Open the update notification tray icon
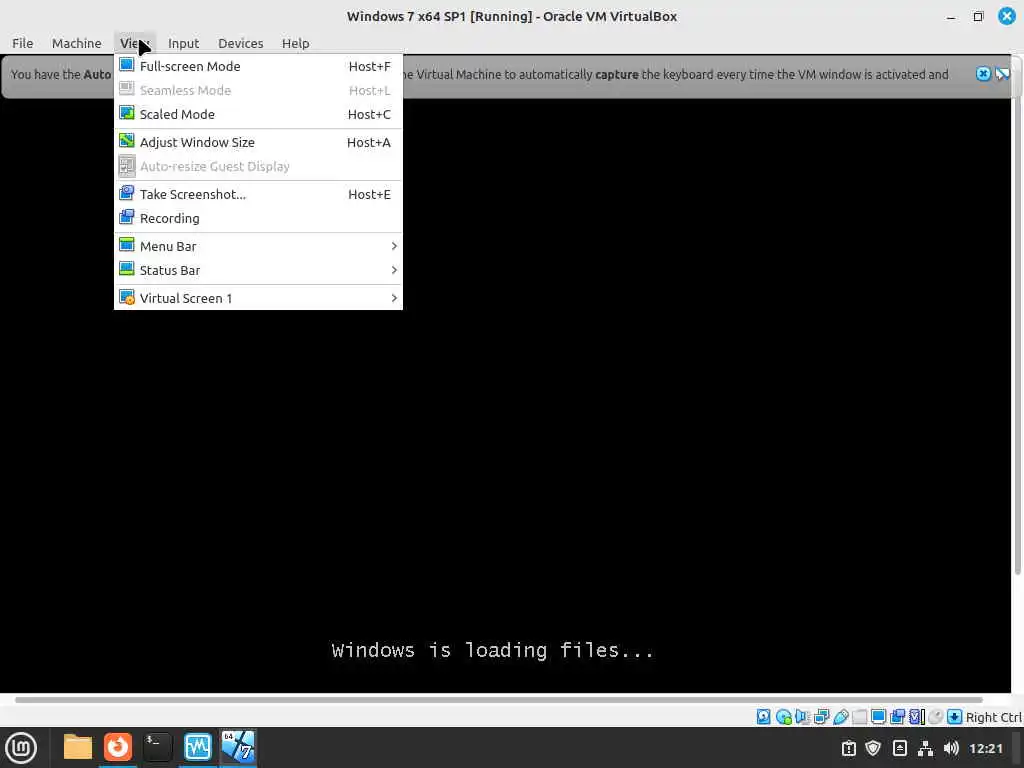The image size is (1024, 768). 848,748
